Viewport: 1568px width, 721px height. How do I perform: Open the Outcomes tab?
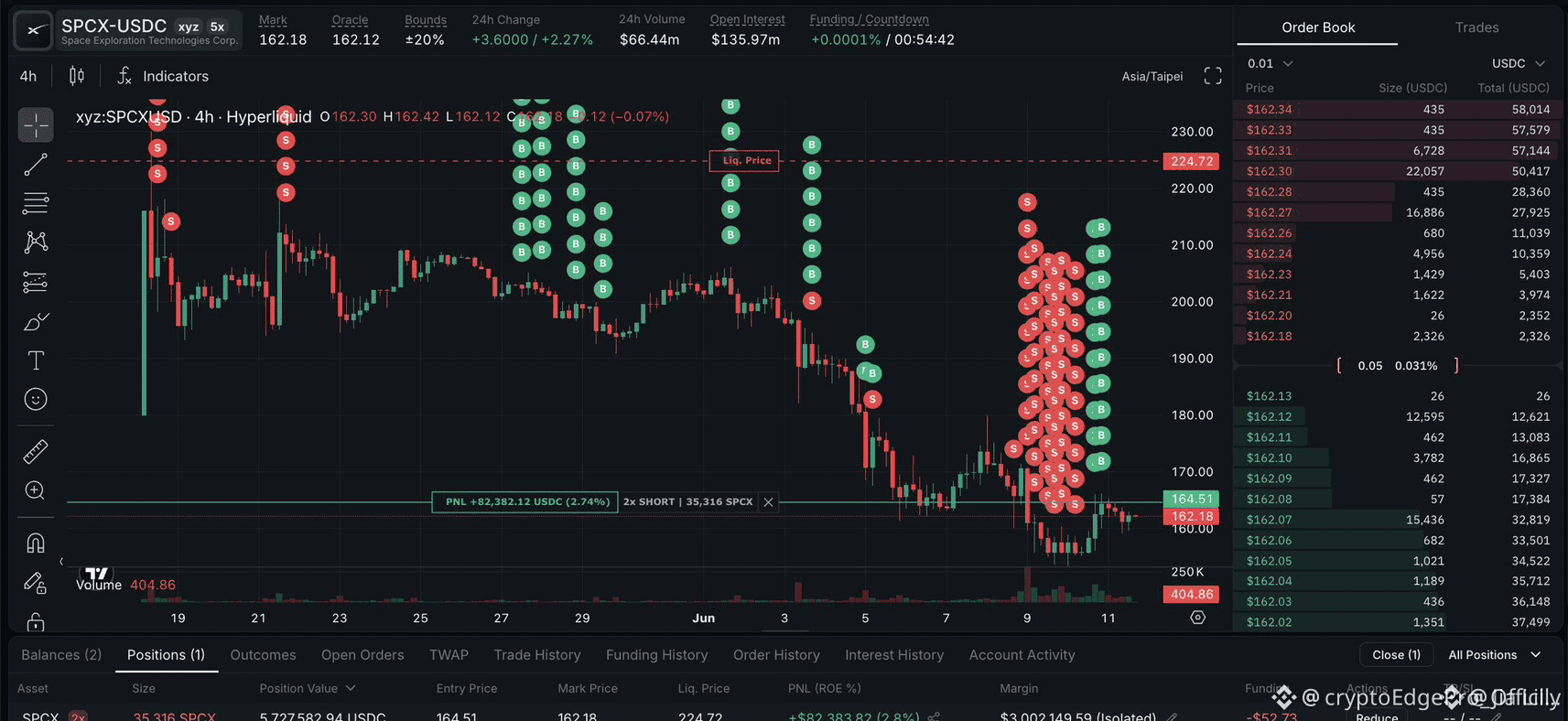[x=263, y=655]
